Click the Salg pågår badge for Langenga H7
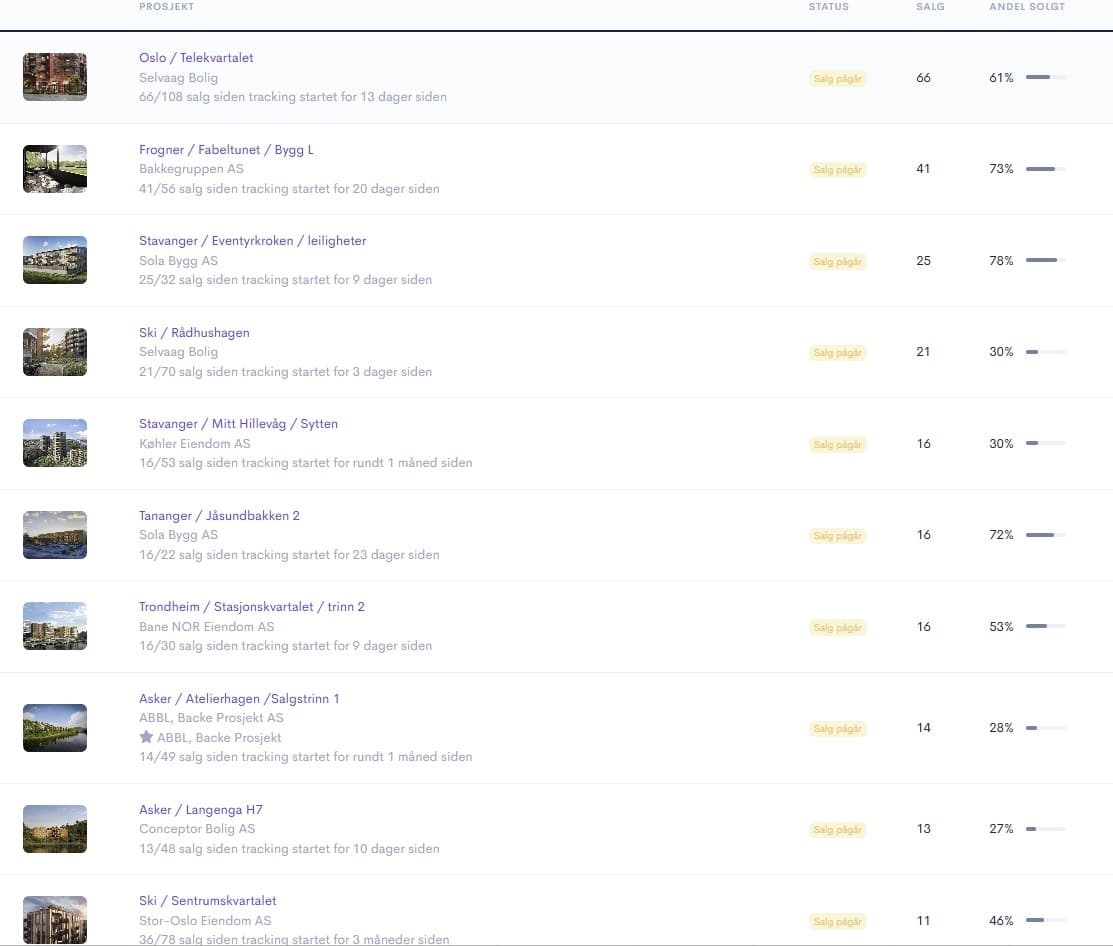 pyautogui.click(x=838, y=830)
